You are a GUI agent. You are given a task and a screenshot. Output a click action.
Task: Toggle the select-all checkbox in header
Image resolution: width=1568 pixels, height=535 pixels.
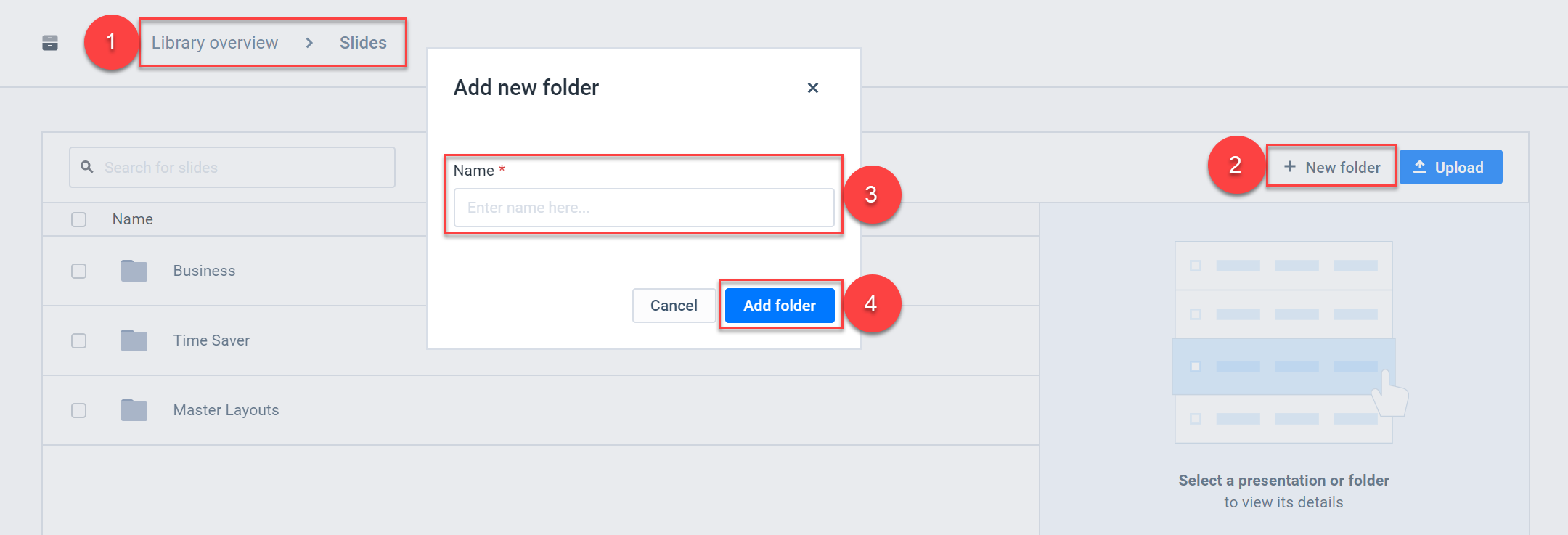click(x=79, y=219)
